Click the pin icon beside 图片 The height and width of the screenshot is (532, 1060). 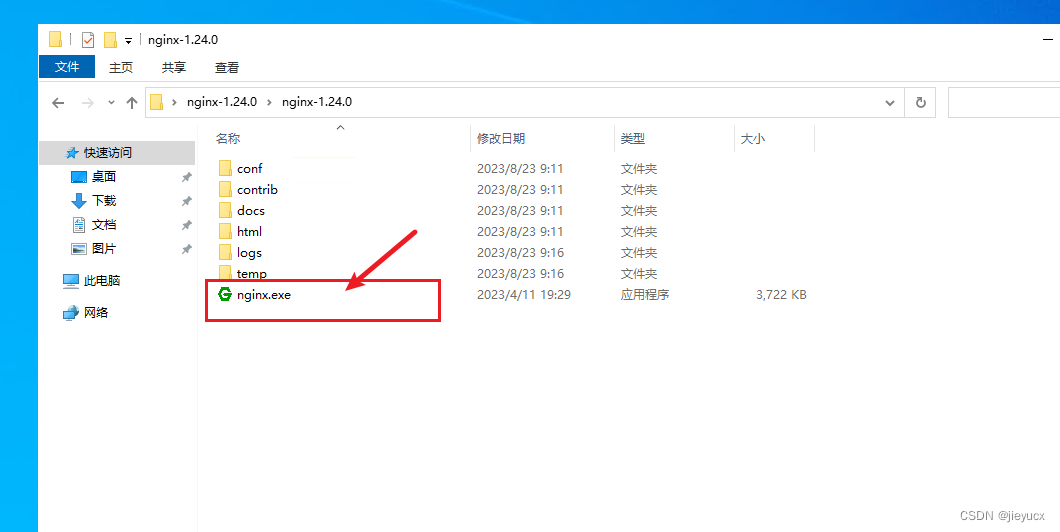187,249
